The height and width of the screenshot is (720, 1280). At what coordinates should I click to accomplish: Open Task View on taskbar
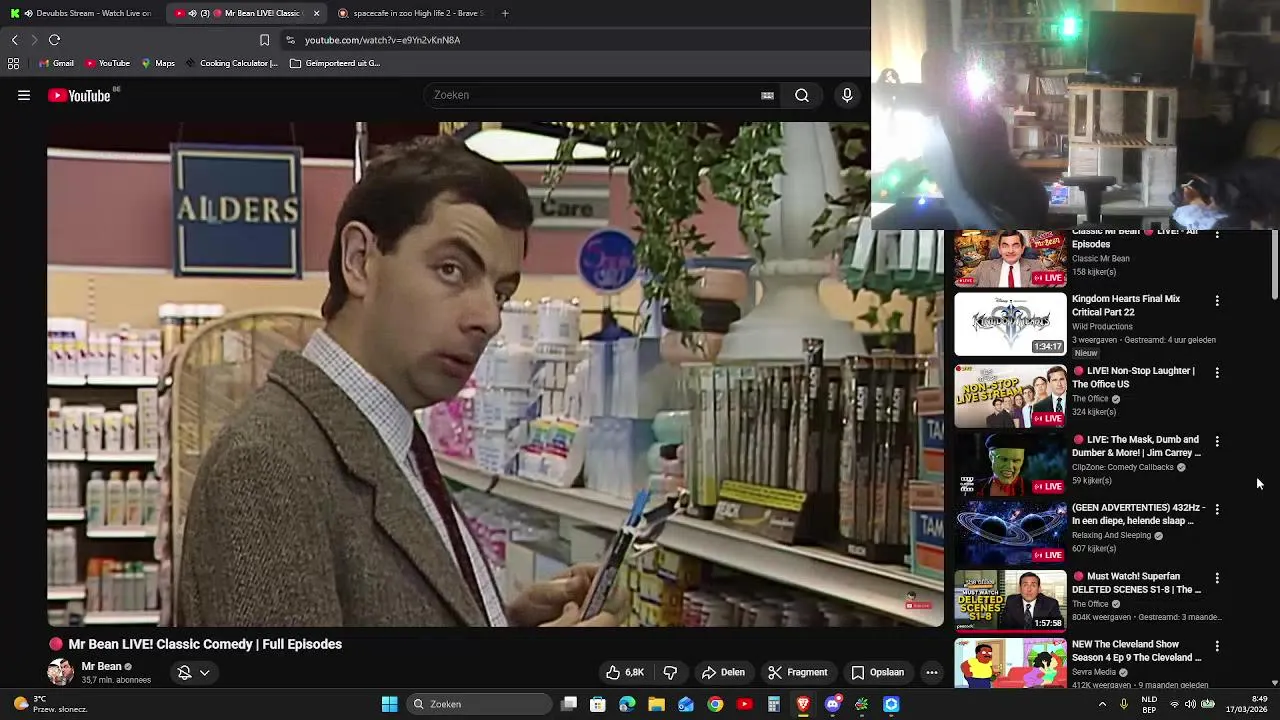(569, 704)
